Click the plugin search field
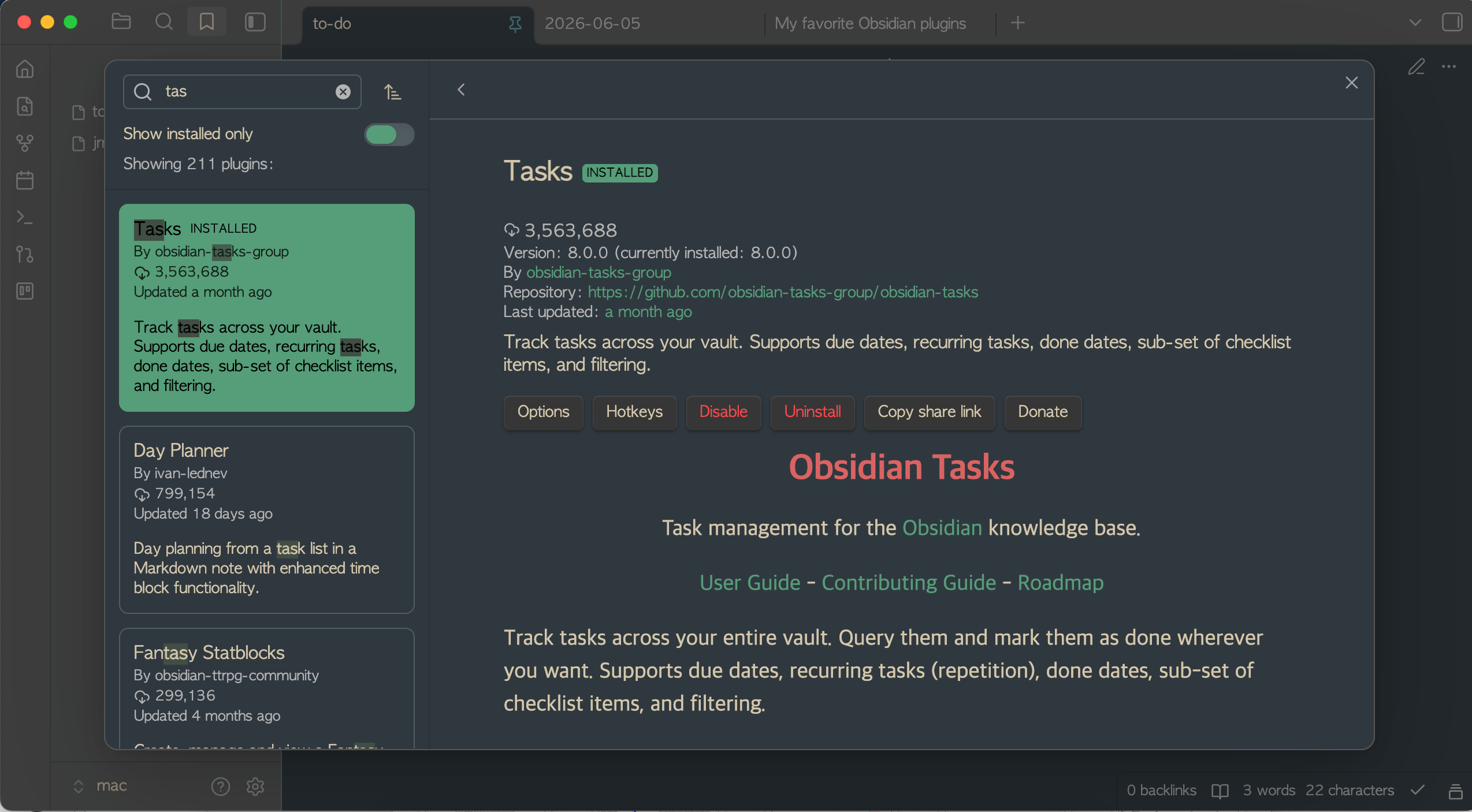The width and height of the screenshot is (1472, 812). [242, 92]
